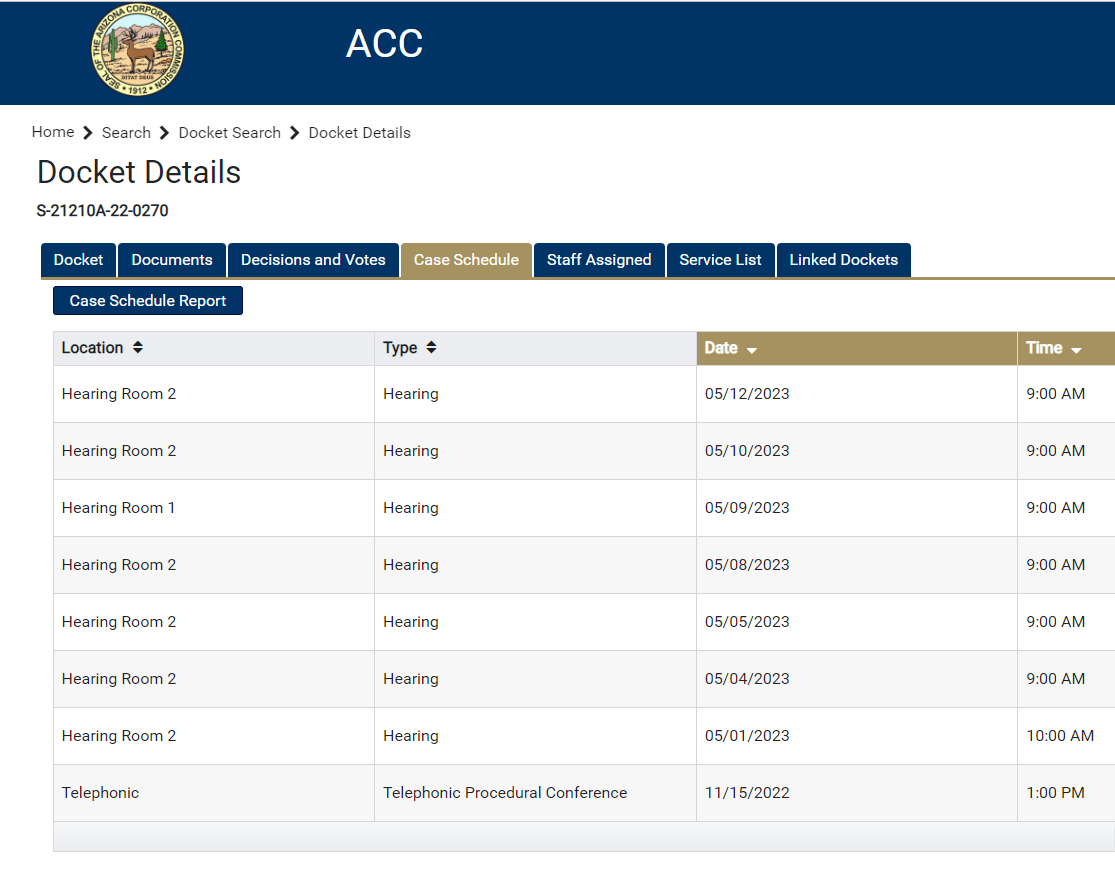Select the Case Schedule tab
The image size is (1115, 882).
(466, 260)
